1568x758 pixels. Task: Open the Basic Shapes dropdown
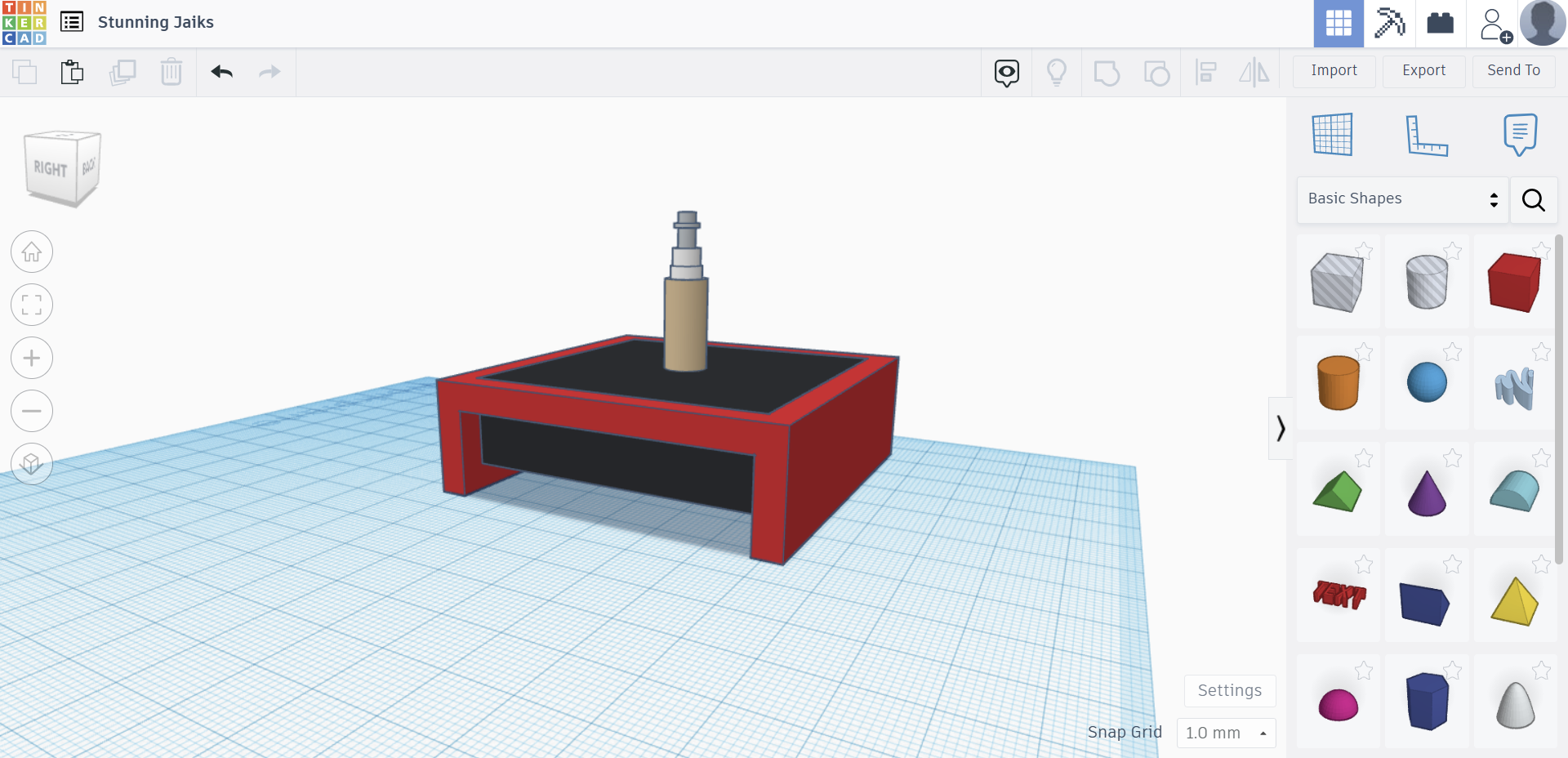(1401, 198)
